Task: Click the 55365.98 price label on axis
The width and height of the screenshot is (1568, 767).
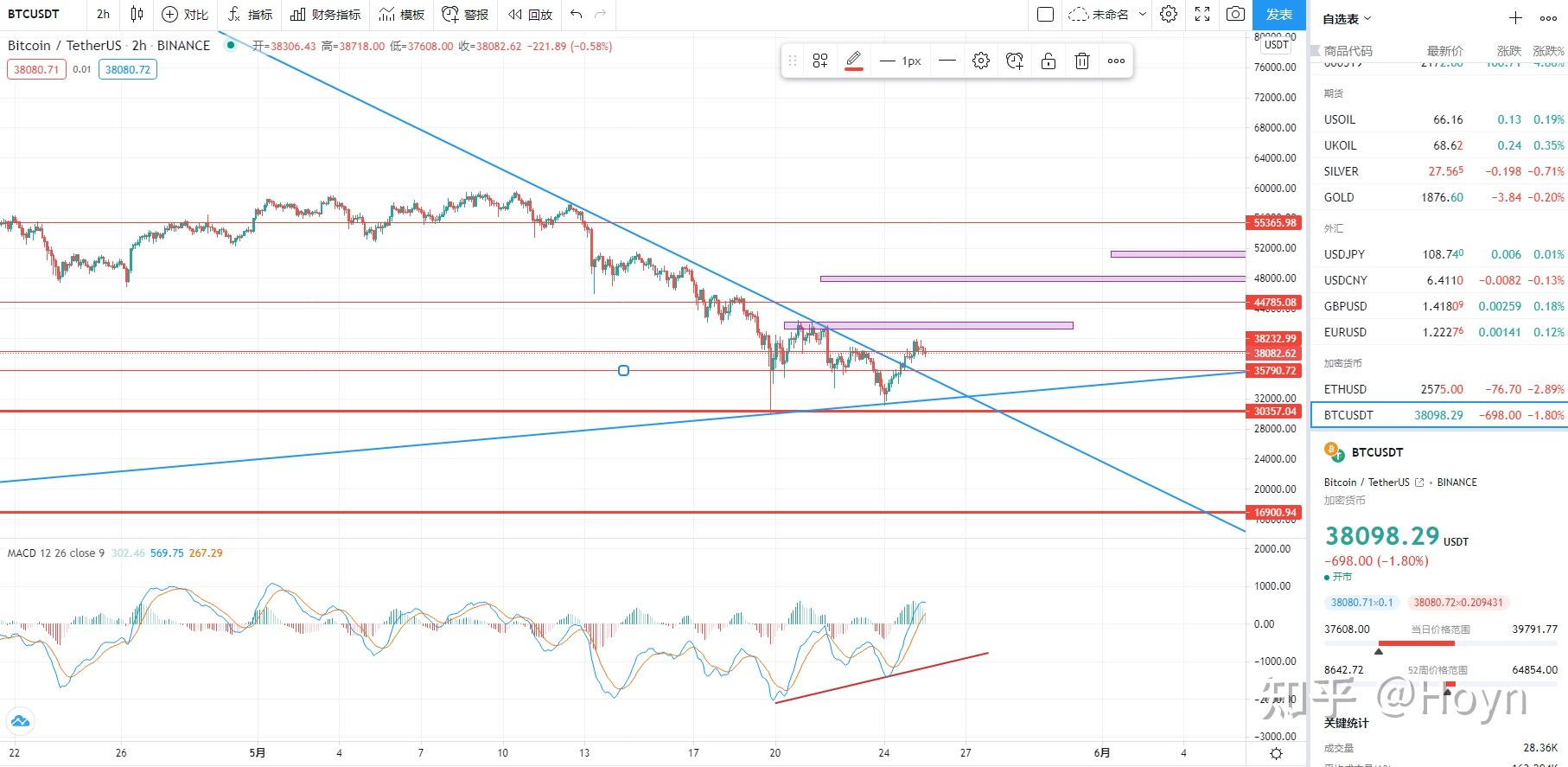Action: [1275, 223]
